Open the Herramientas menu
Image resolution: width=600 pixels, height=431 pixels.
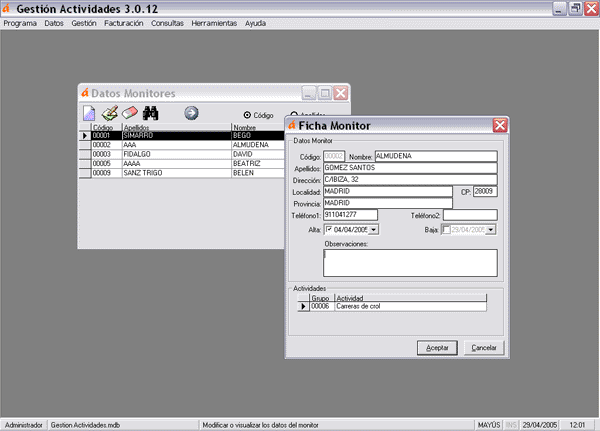click(215, 22)
